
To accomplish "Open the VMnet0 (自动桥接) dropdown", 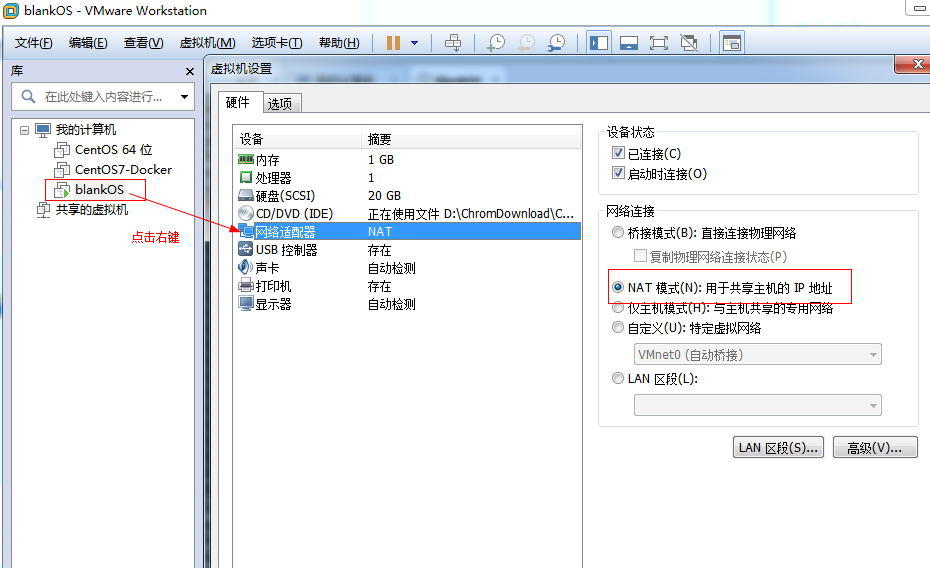I will (x=757, y=355).
